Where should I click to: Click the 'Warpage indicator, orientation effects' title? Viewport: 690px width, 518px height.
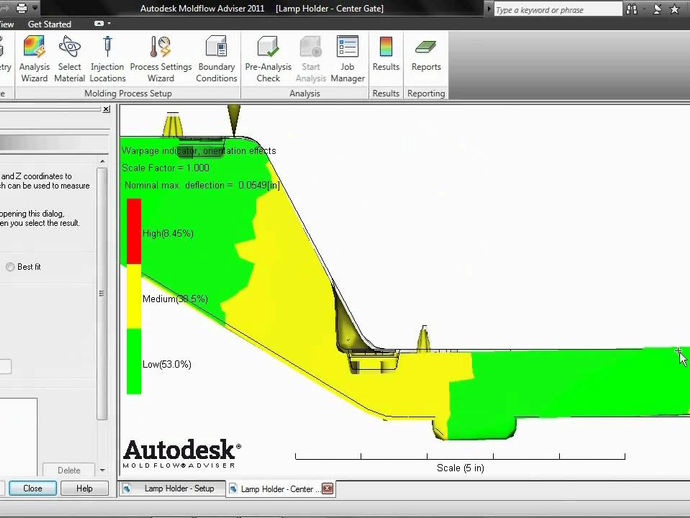tap(199, 151)
